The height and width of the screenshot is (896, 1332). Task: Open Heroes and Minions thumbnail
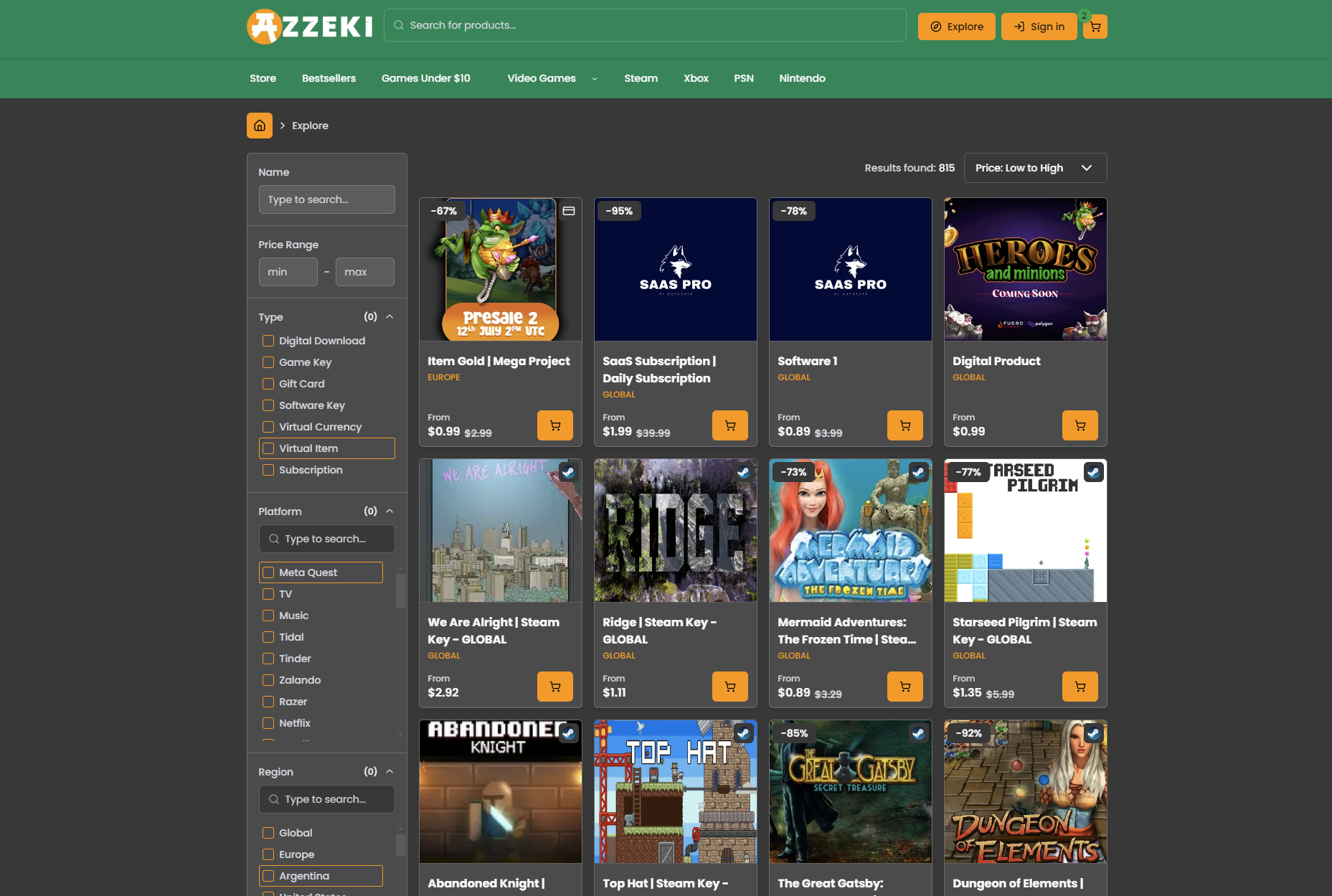(1026, 270)
